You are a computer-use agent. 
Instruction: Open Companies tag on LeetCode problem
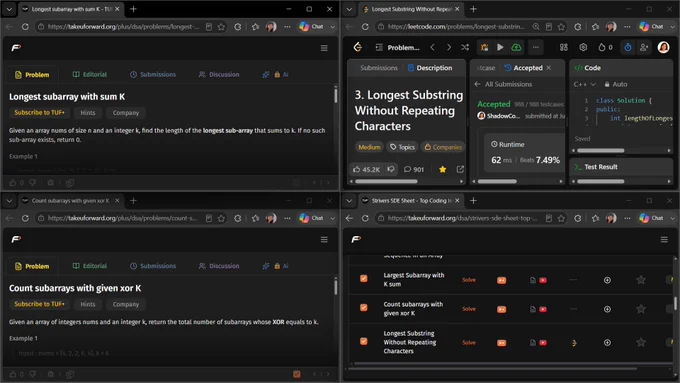[x=443, y=147]
